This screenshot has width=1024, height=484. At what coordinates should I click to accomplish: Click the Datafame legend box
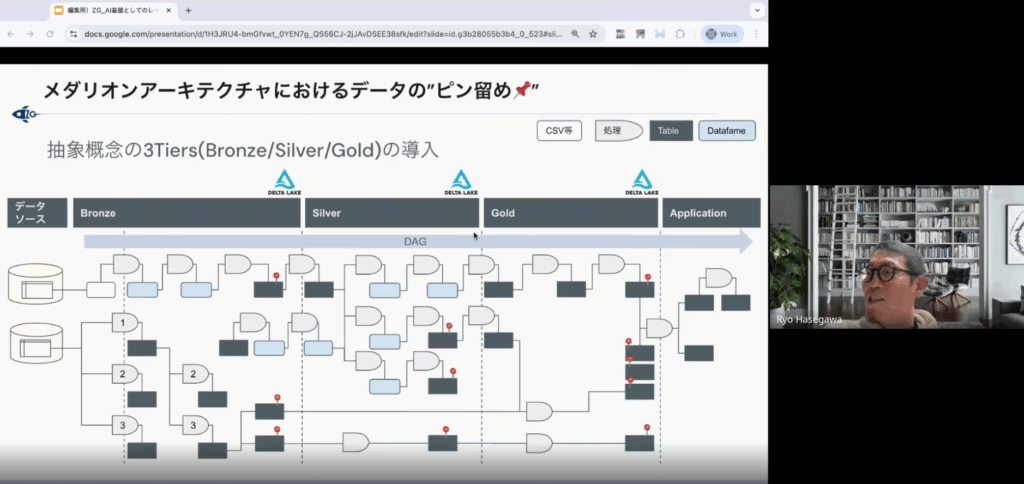726,131
